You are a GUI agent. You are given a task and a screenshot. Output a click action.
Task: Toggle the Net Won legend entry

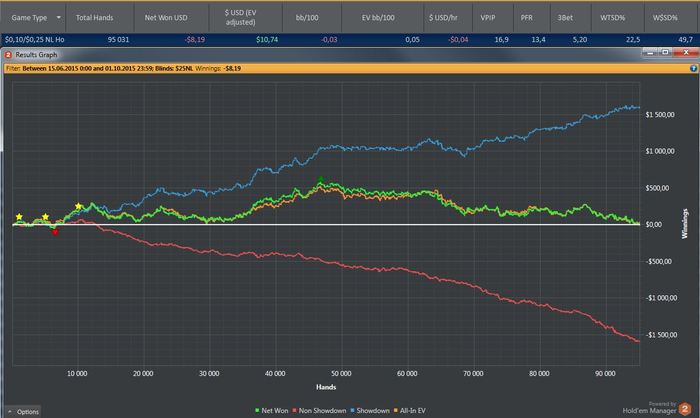coord(271,410)
